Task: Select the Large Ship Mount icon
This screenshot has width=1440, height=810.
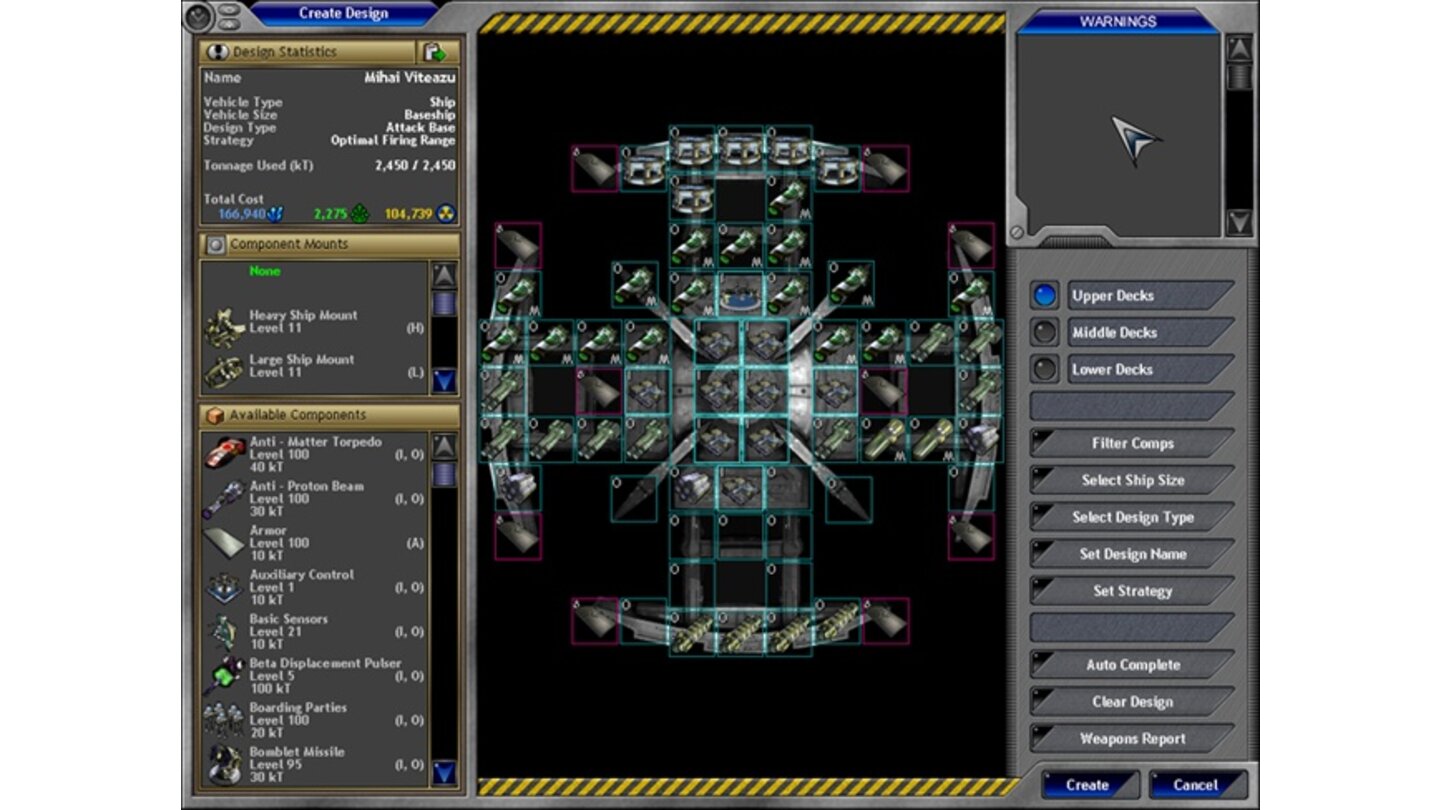Action: tap(224, 371)
